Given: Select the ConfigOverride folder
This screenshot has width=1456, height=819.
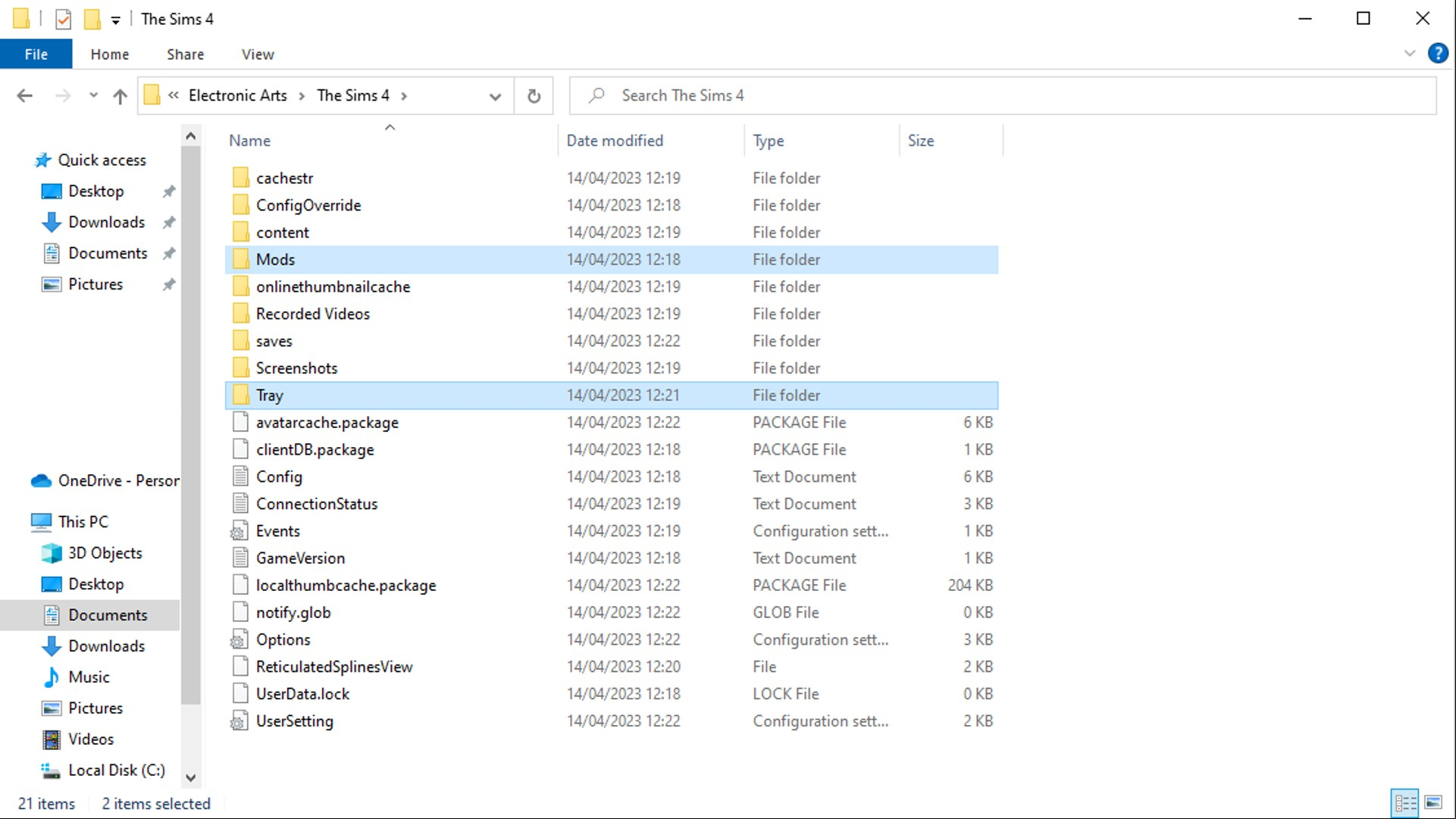Looking at the screenshot, I should point(612,205).
